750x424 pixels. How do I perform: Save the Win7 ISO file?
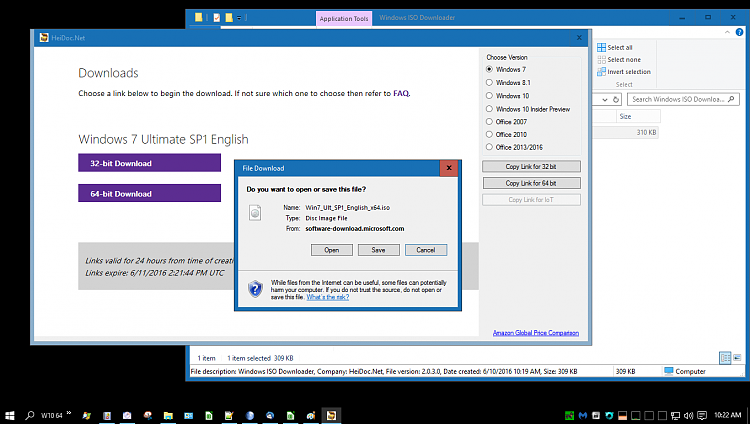378,250
